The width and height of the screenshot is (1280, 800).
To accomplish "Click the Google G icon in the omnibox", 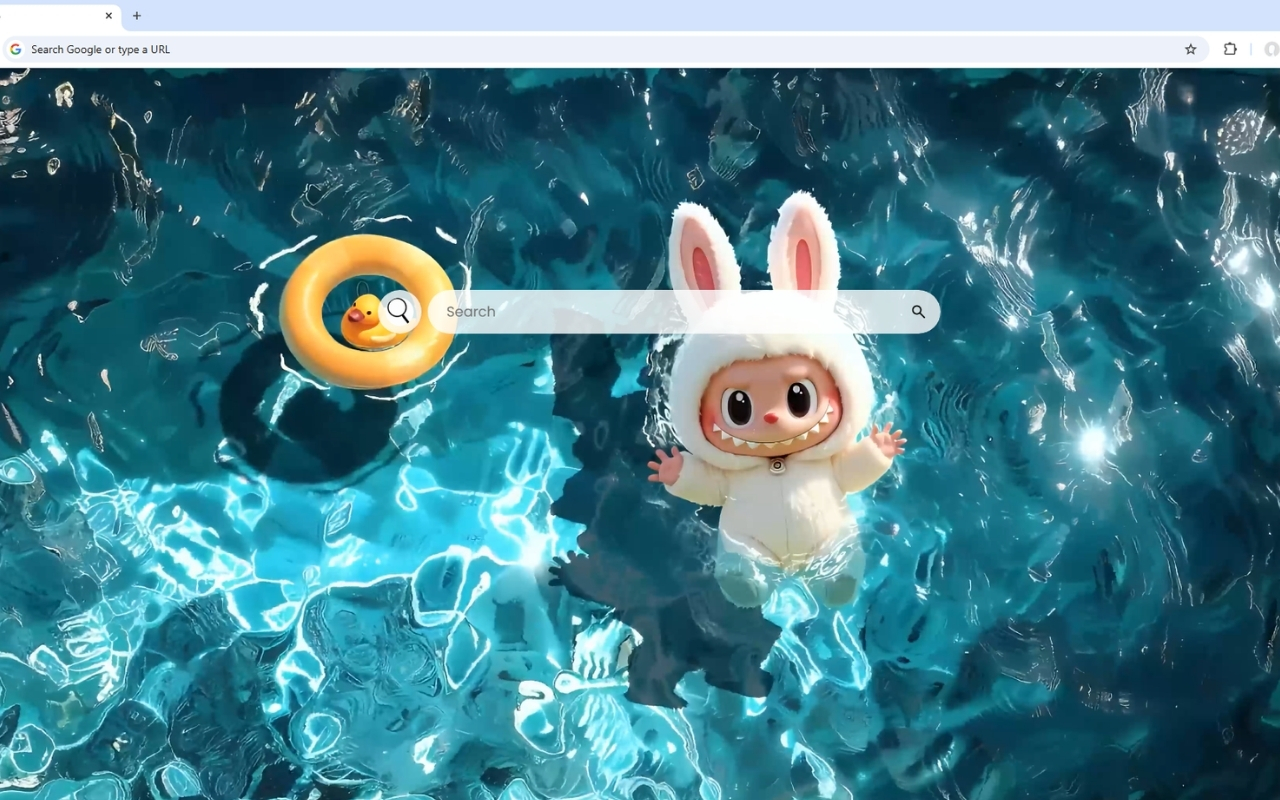I will point(15,48).
